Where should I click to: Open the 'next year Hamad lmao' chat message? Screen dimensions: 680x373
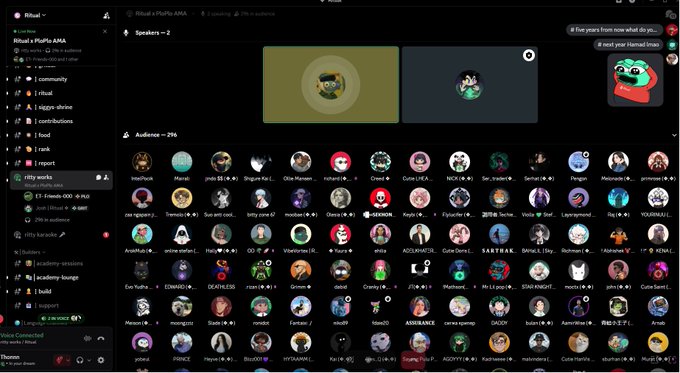coord(628,44)
